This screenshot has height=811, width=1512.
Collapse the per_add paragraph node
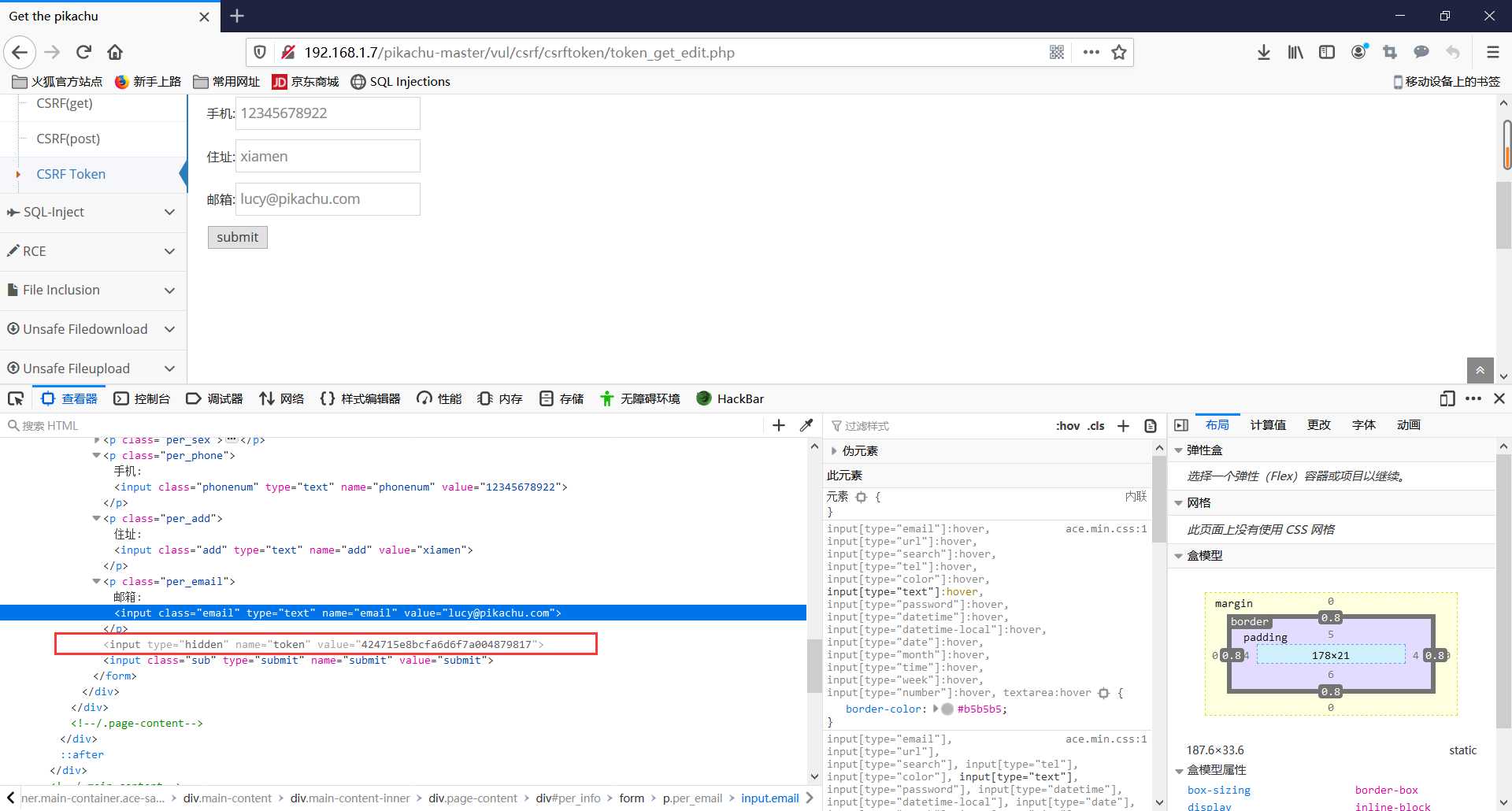tap(97, 519)
